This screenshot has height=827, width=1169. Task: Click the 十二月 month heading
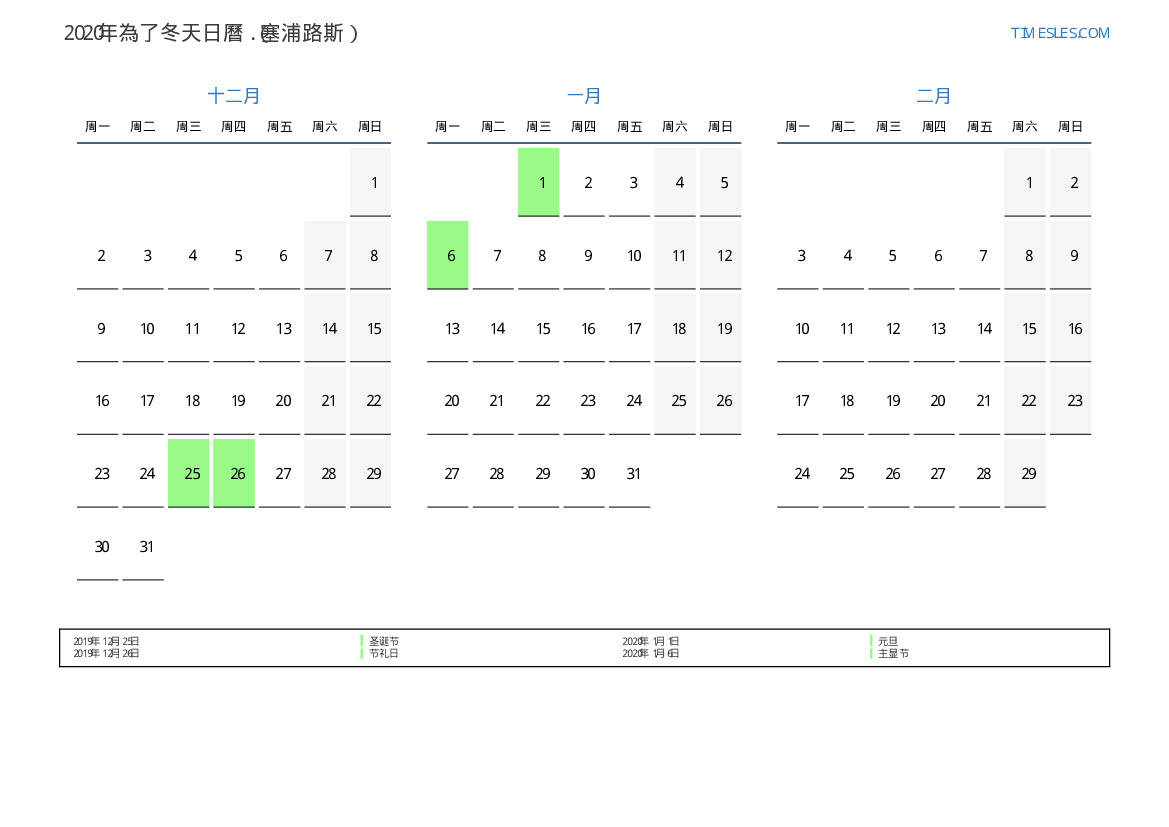click(234, 96)
